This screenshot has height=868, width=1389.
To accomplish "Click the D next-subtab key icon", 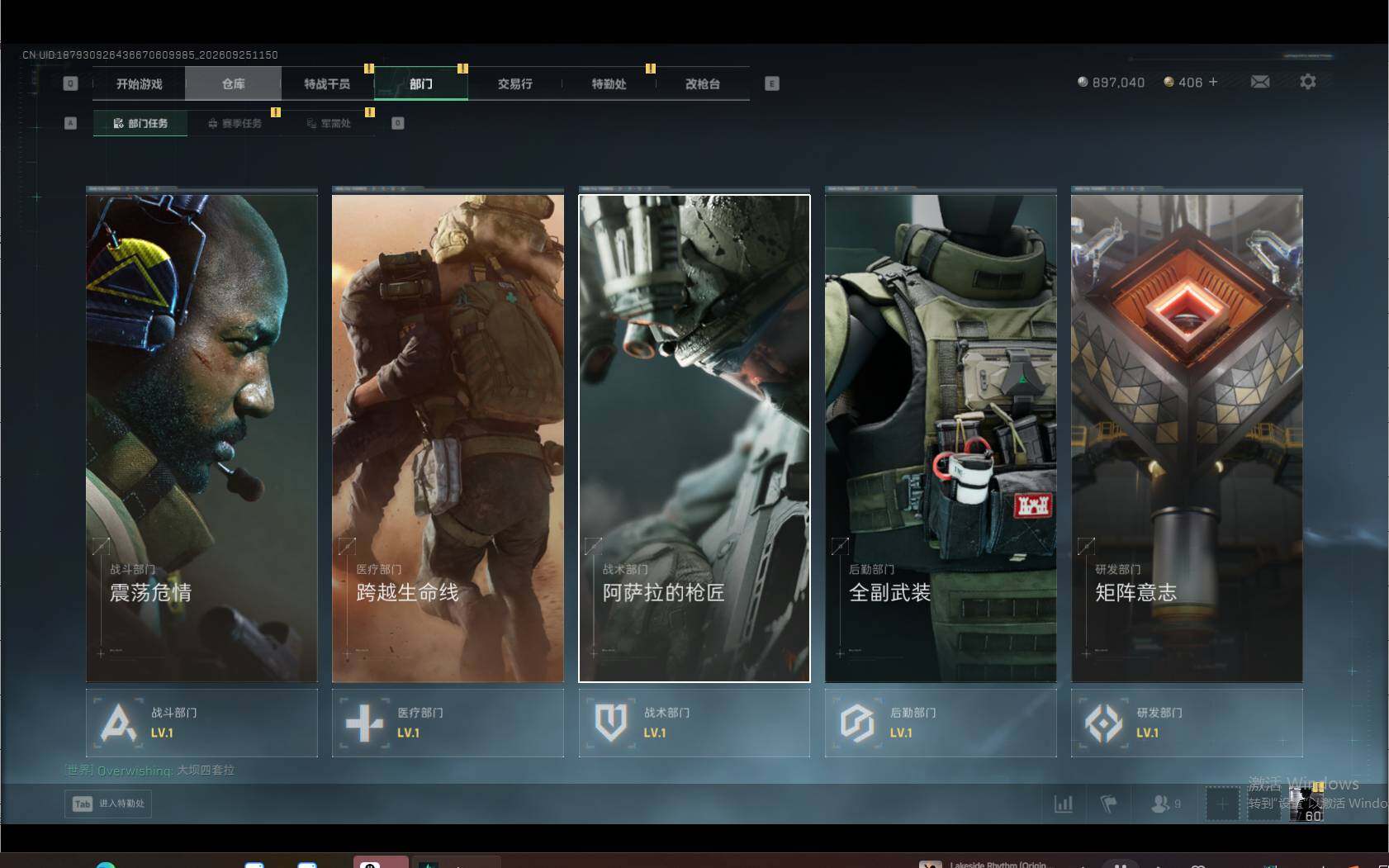I will tap(397, 123).
